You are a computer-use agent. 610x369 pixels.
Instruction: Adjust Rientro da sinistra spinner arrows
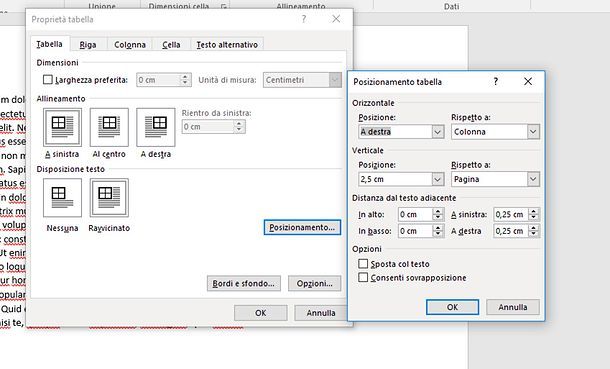pyautogui.click(x=239, y=126)
